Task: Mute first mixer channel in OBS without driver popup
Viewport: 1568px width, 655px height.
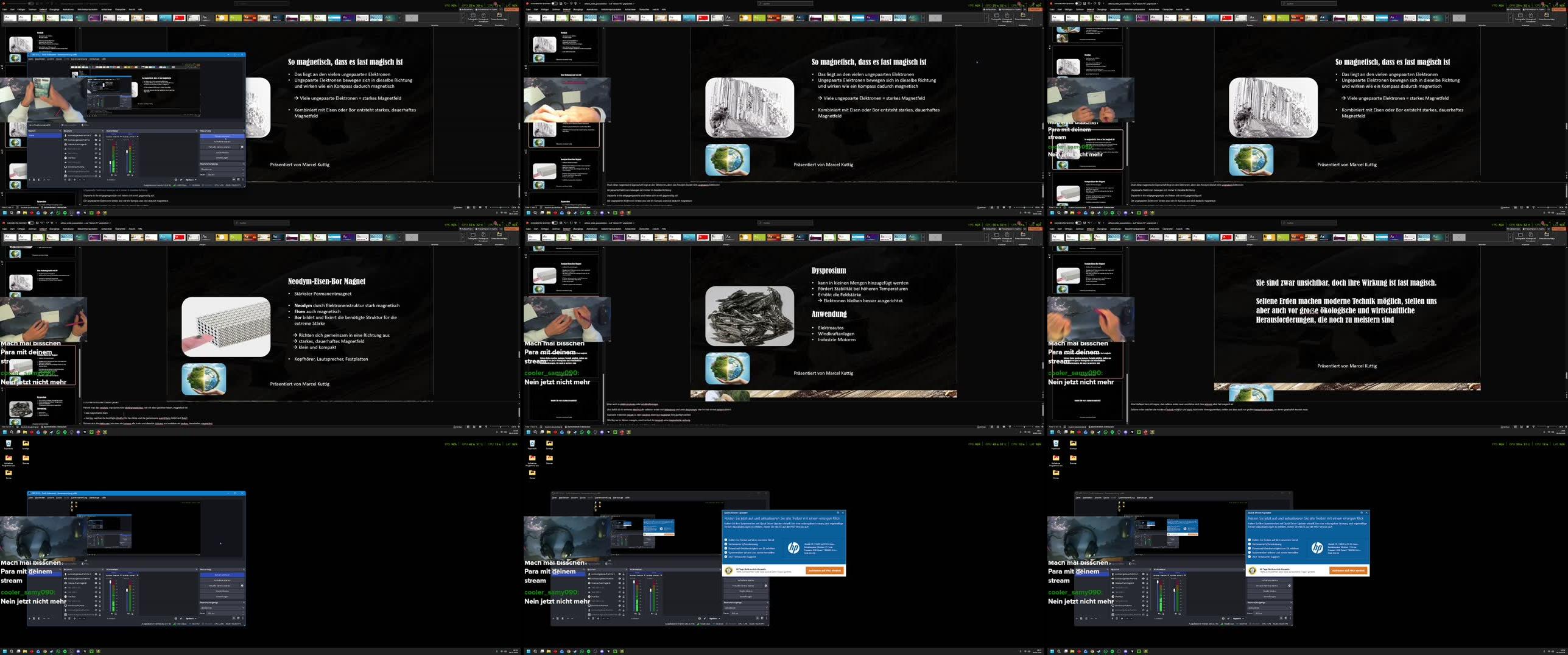Action: click(111, 614)
